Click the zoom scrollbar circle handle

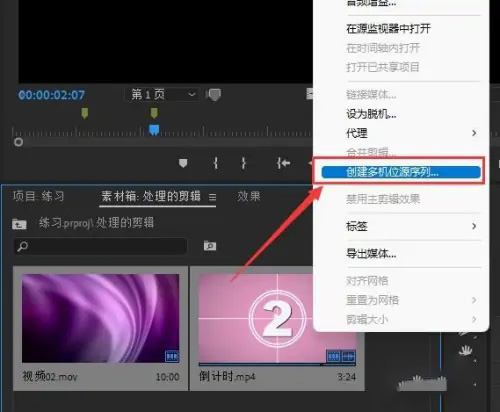tap(19, 142)
